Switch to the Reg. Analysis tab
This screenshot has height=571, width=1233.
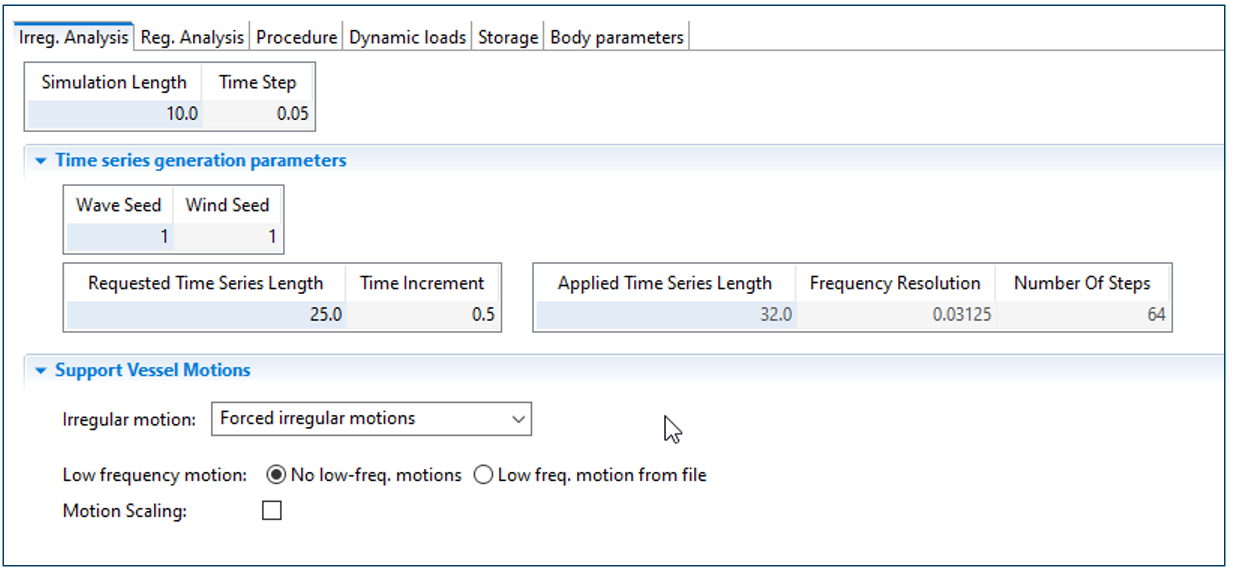tap(191, 37)
